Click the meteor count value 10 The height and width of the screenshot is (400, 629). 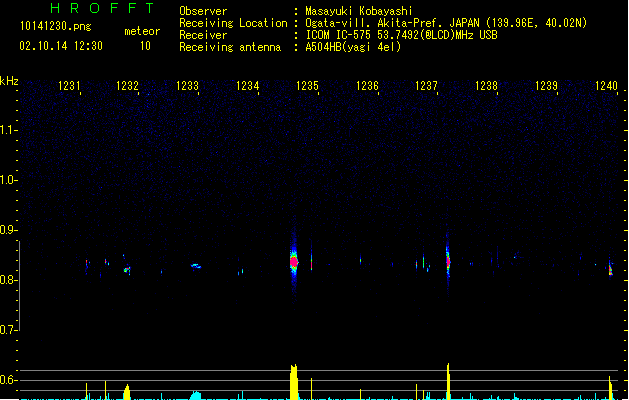point(145,46)
